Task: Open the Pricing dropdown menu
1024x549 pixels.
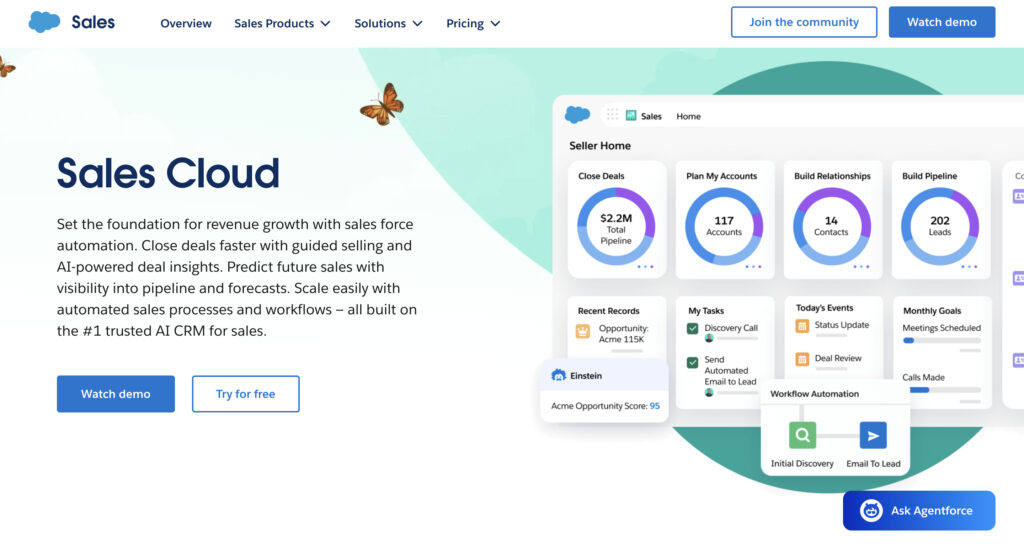Action: [473, 24]
